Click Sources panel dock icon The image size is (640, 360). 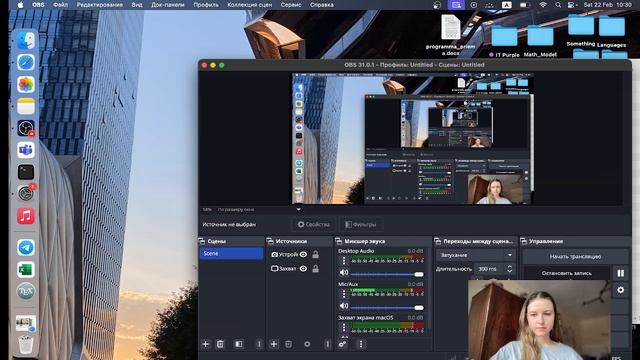click(270, 241)
